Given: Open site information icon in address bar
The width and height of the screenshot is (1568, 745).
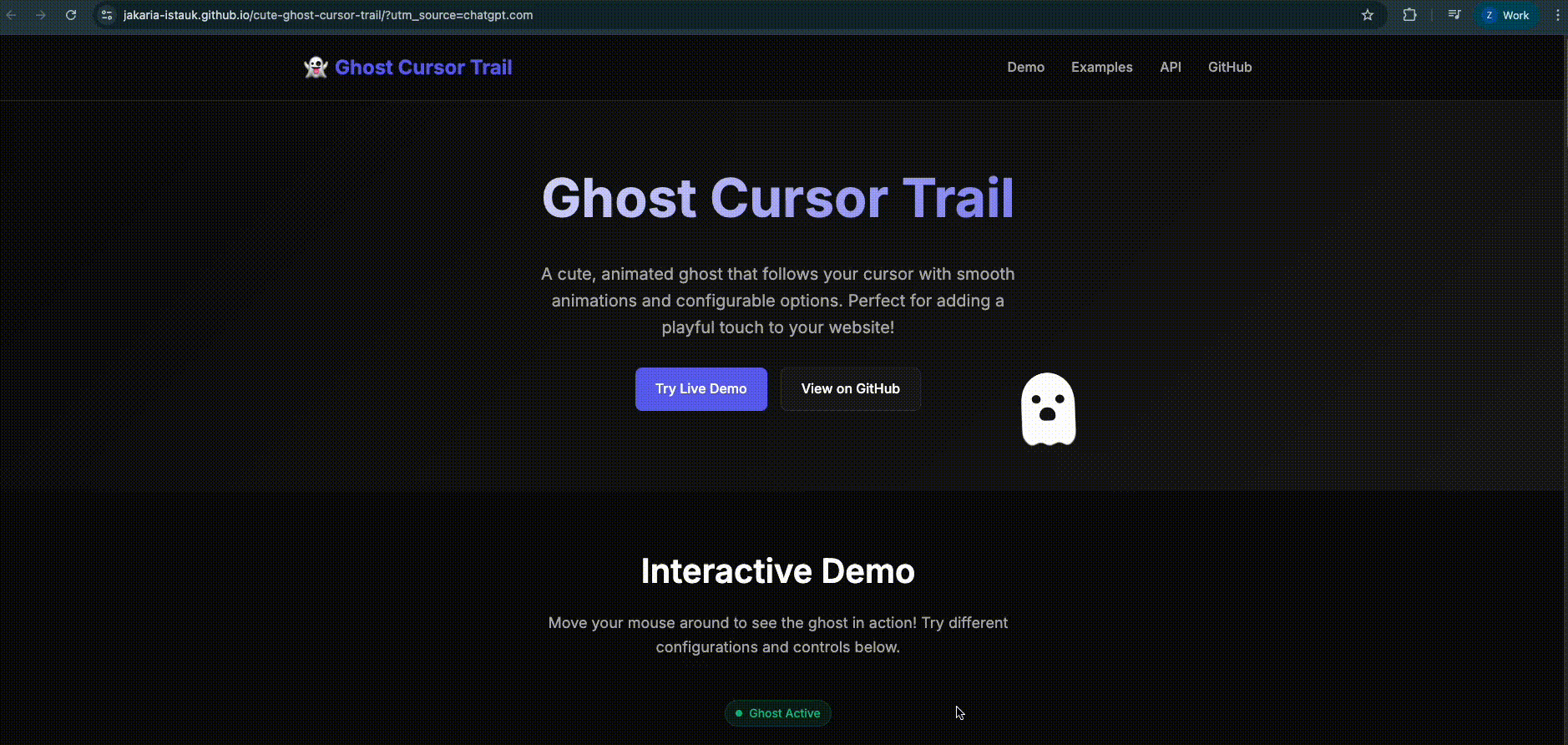Looking at the screenshot, I should click(x=107, y=15).
